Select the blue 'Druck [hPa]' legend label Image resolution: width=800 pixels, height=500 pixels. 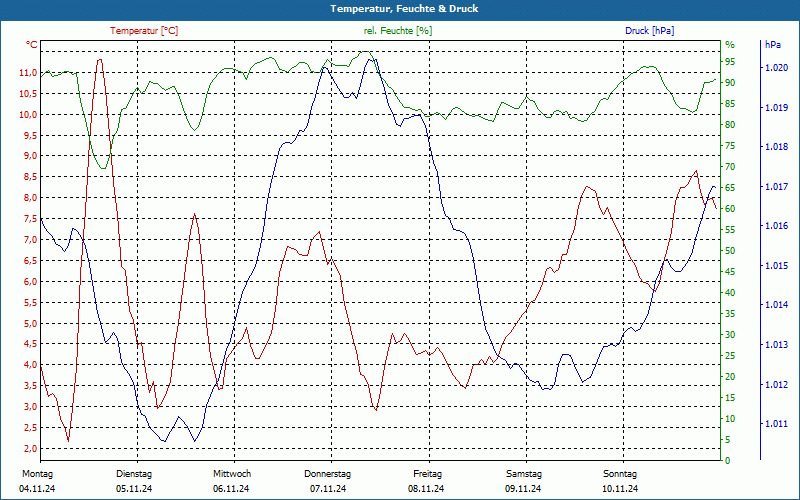pyautogui.click(x=649, y=31)
